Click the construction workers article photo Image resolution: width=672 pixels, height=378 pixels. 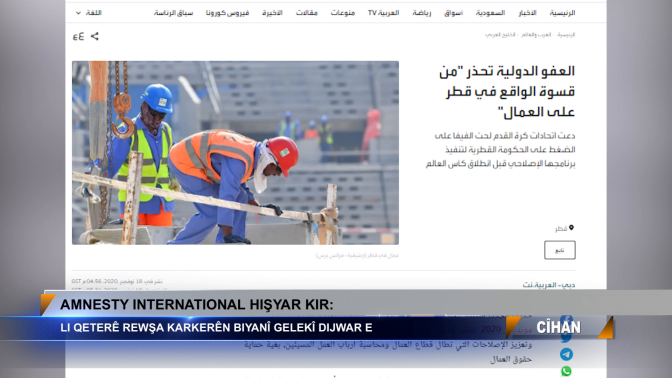(235, 153)
